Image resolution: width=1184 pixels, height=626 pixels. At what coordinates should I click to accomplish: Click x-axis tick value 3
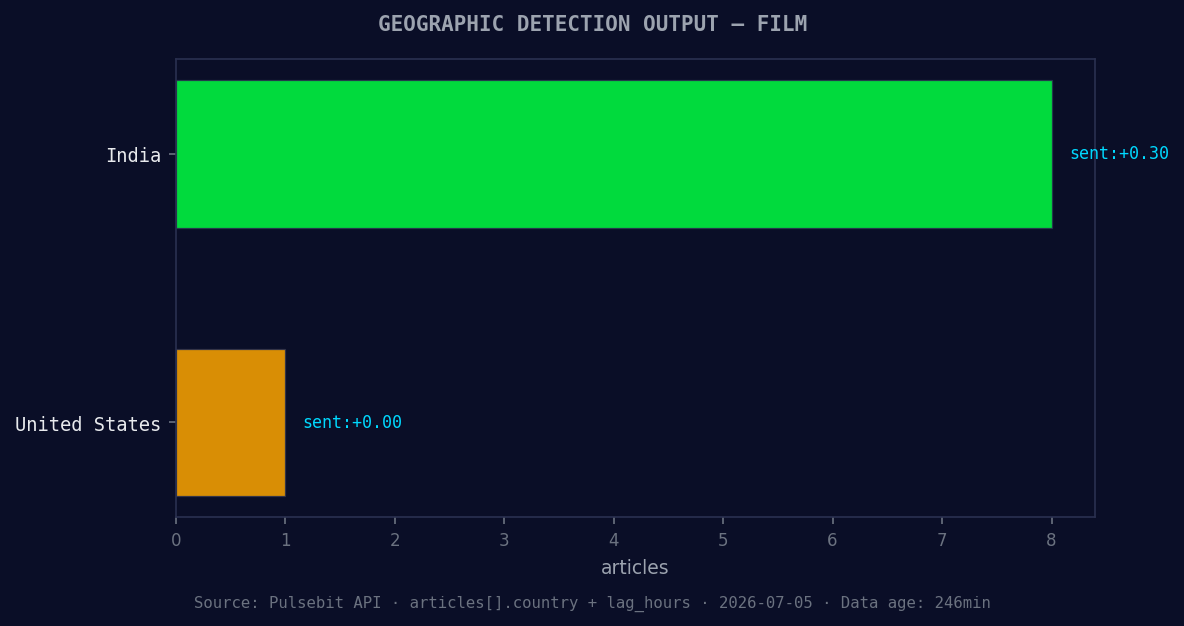pyautogui.click(x=504, y=540)
